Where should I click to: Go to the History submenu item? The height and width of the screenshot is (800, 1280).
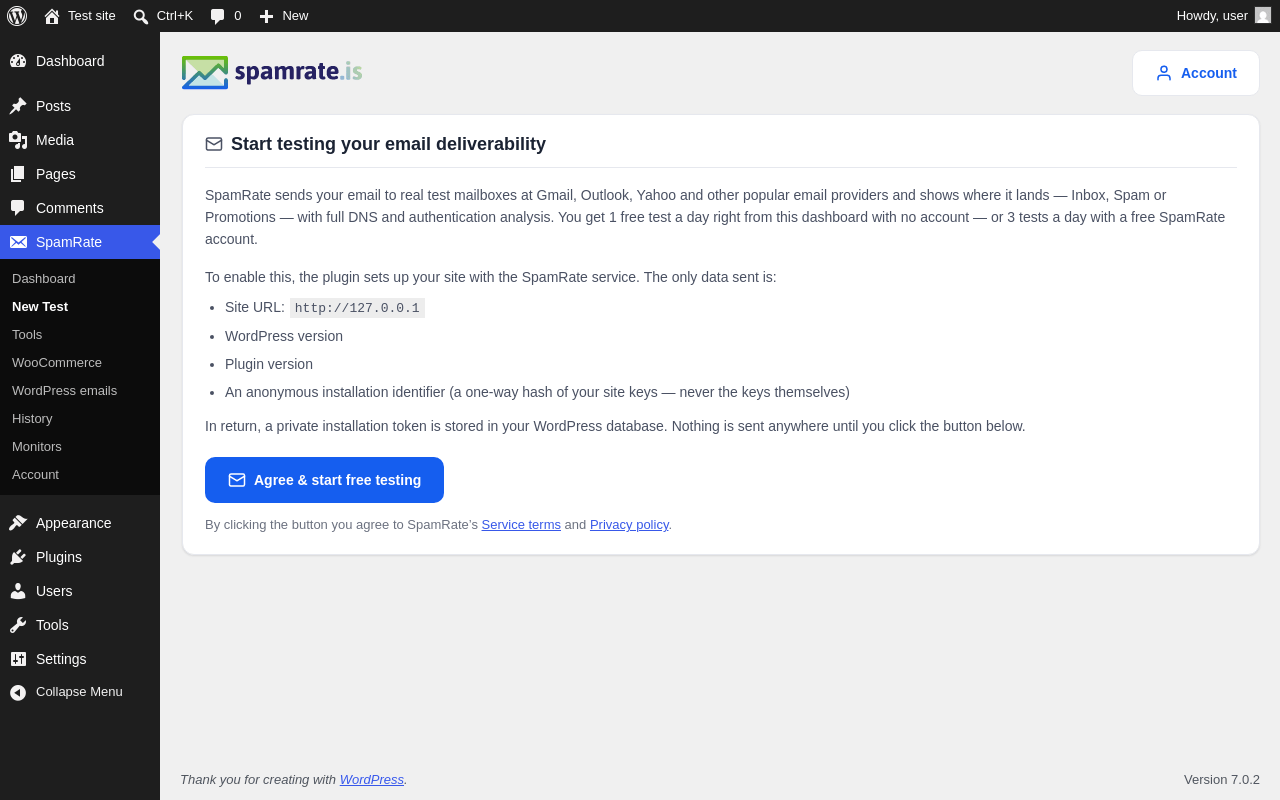[32, 418]
